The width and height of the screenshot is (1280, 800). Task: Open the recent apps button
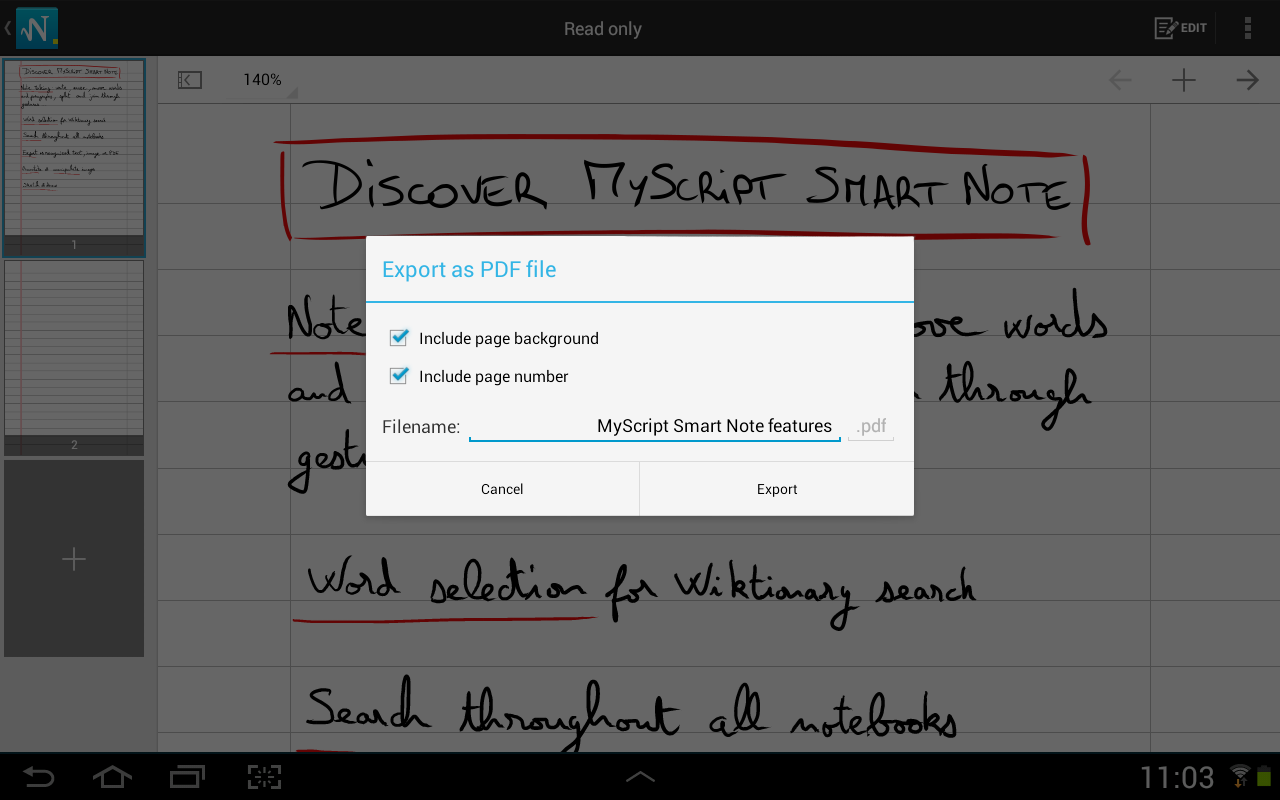click(x=187, y=776)
